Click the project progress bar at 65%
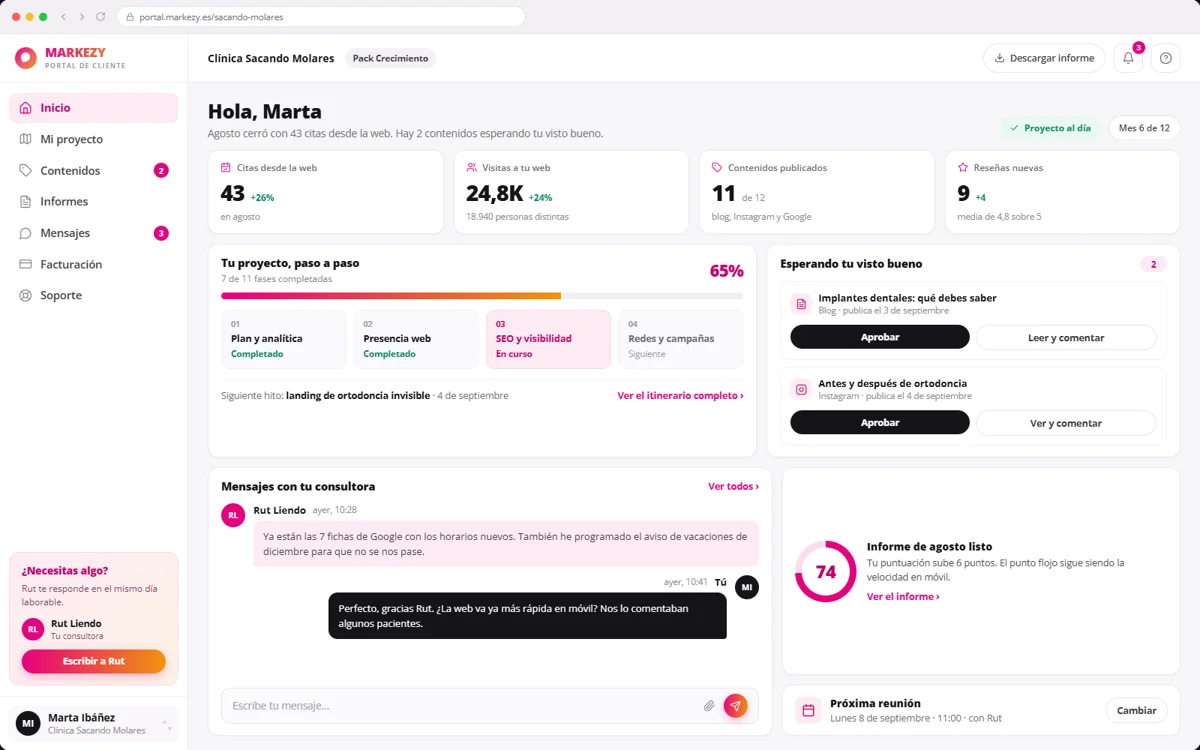Image resolution: width=1200 pixels, height=750 pixels. pyautogui.click(x=482, y=296)
